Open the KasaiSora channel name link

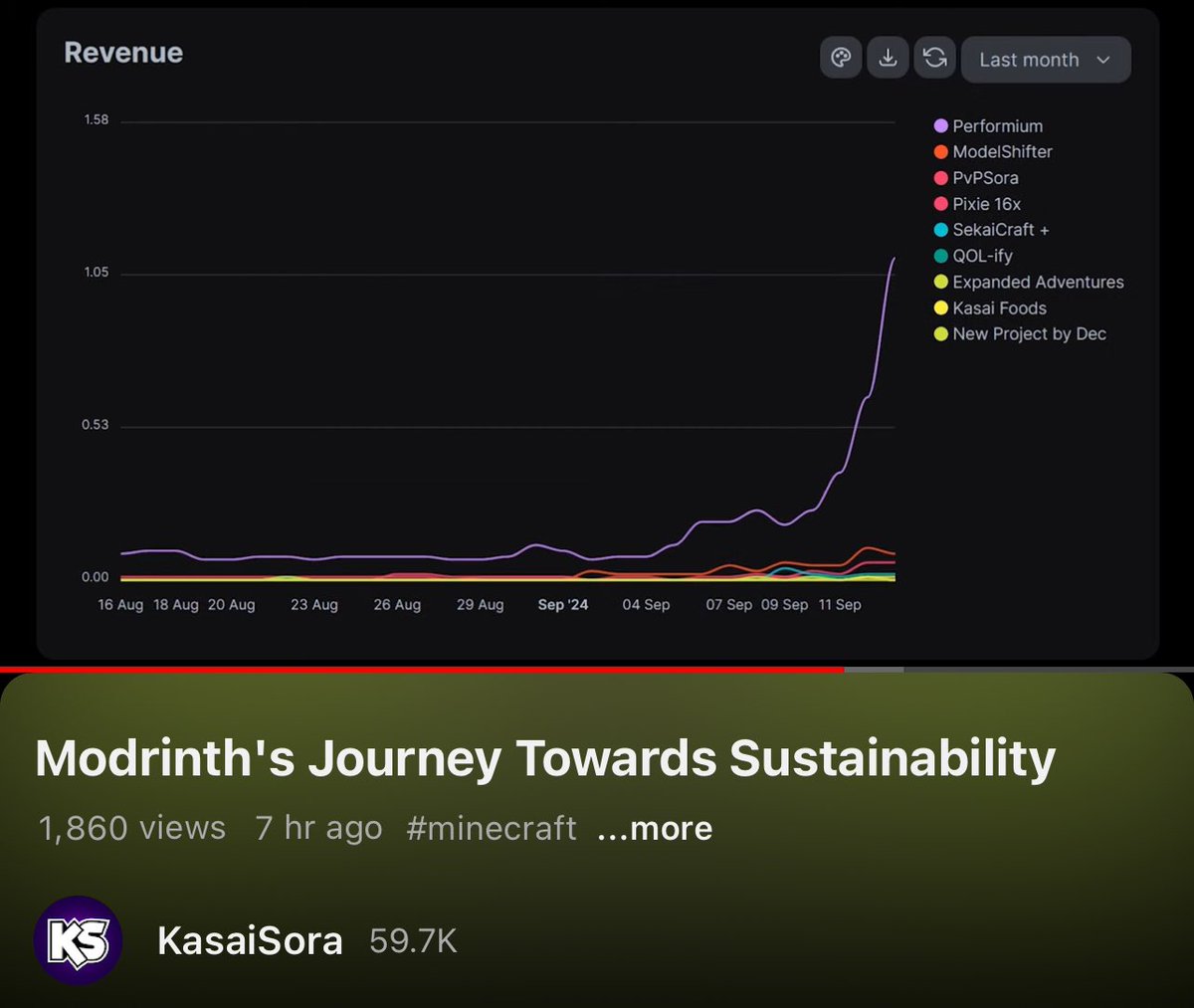(x=250, y=940)
